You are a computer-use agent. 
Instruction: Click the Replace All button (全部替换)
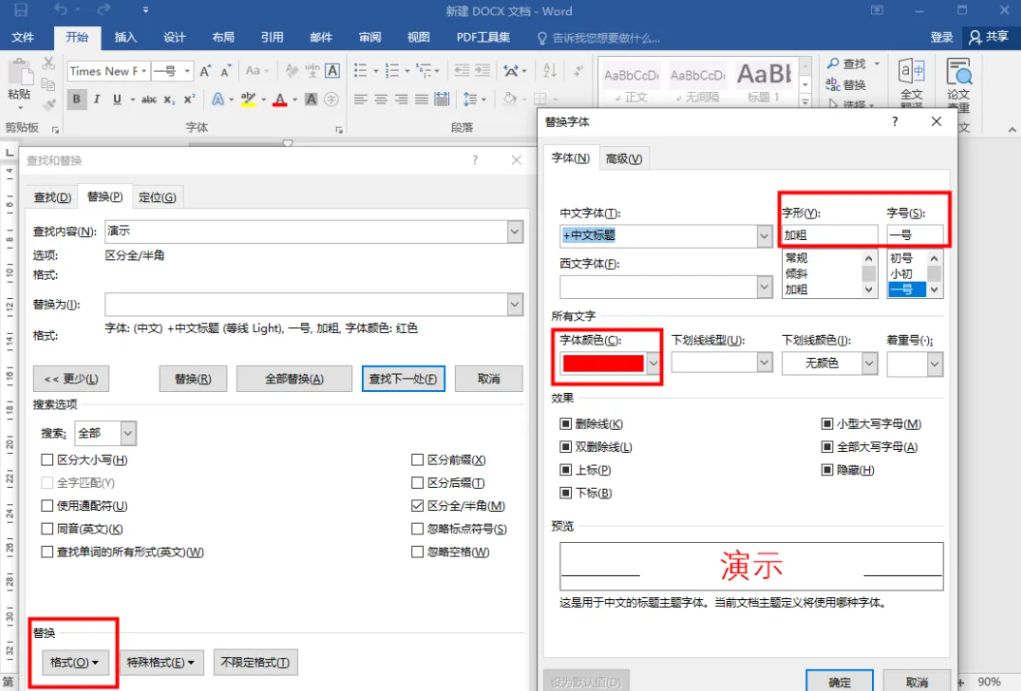294,378
